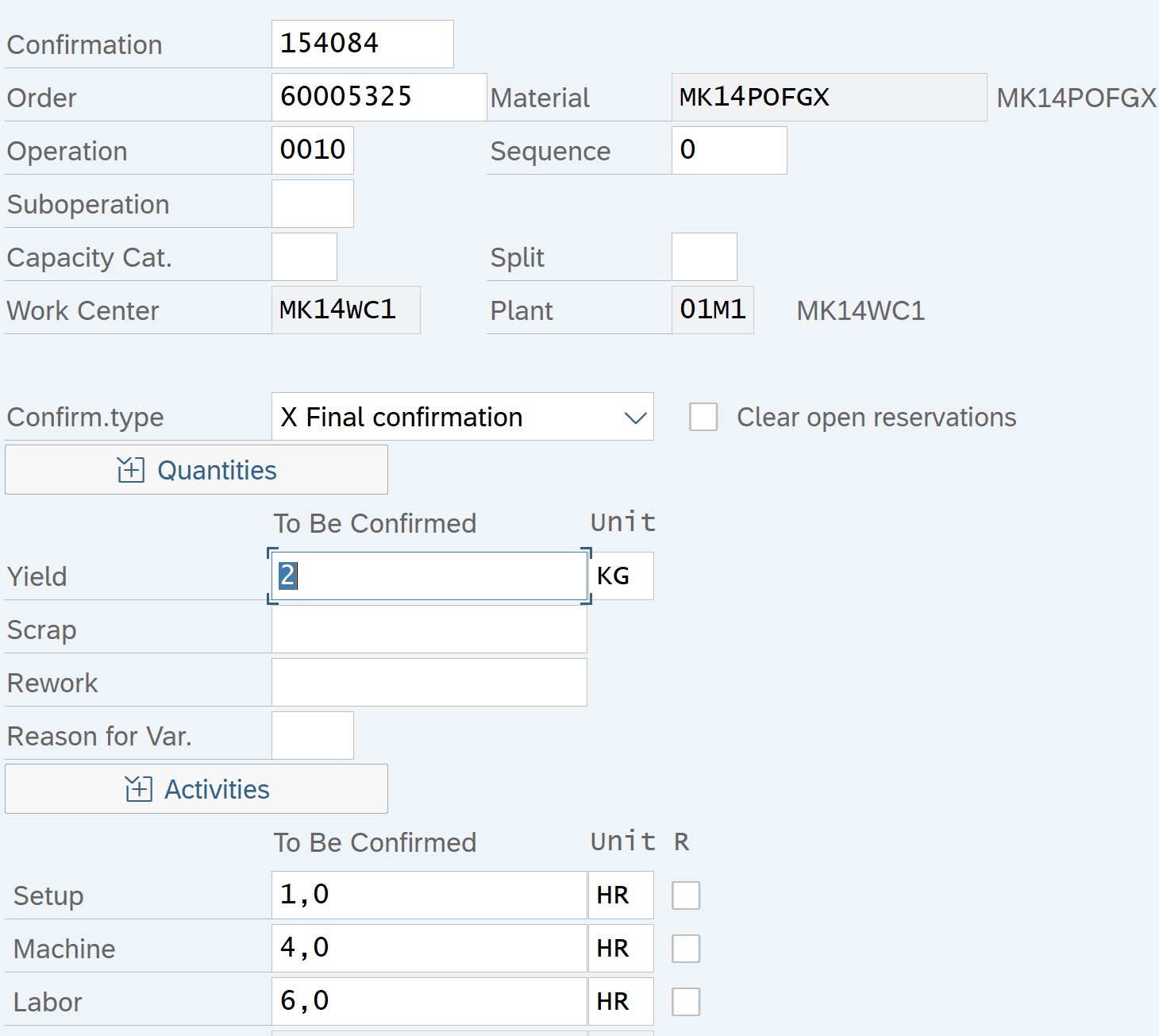Click the empty Suboperation field
The image size is (1159, 1036).
(x=312, y=204)
